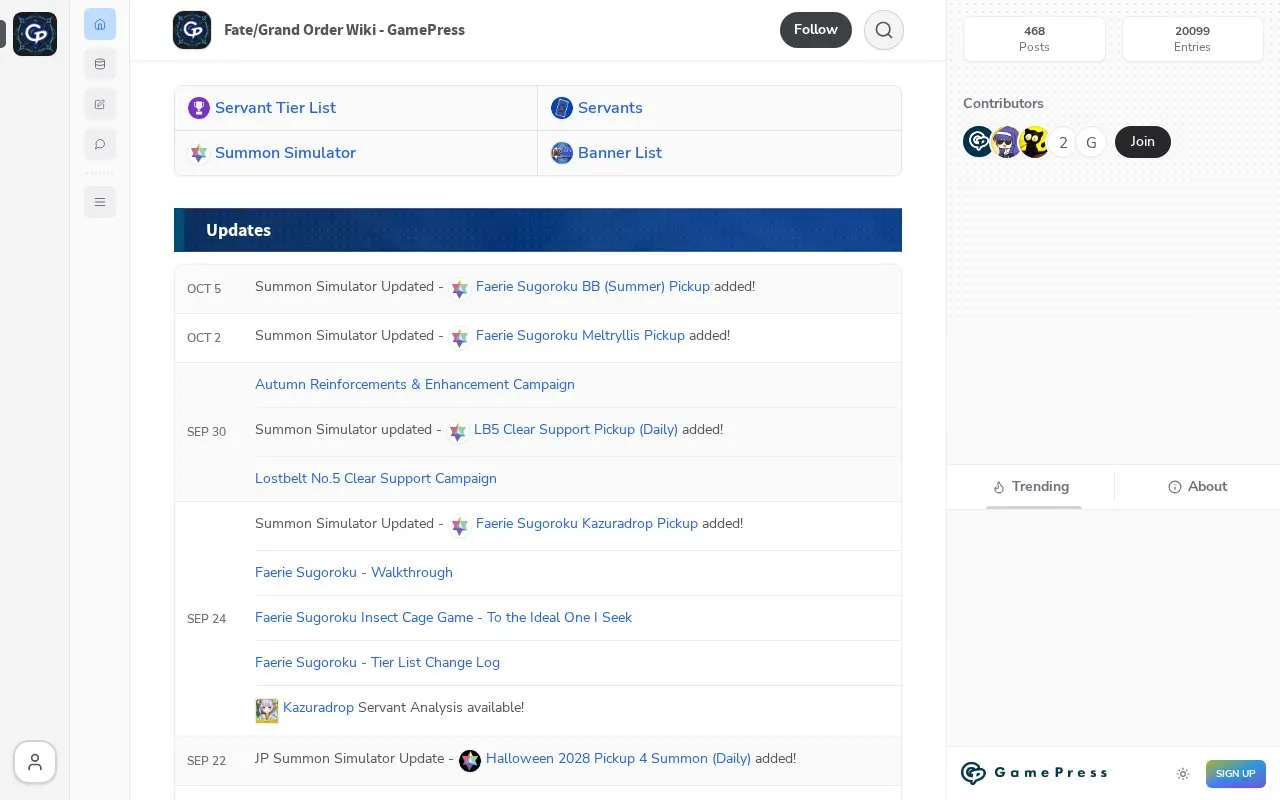The image size is (1280, 800).
Task: Open the Kazuradrop servant analysis link
Action: (318, 708)
